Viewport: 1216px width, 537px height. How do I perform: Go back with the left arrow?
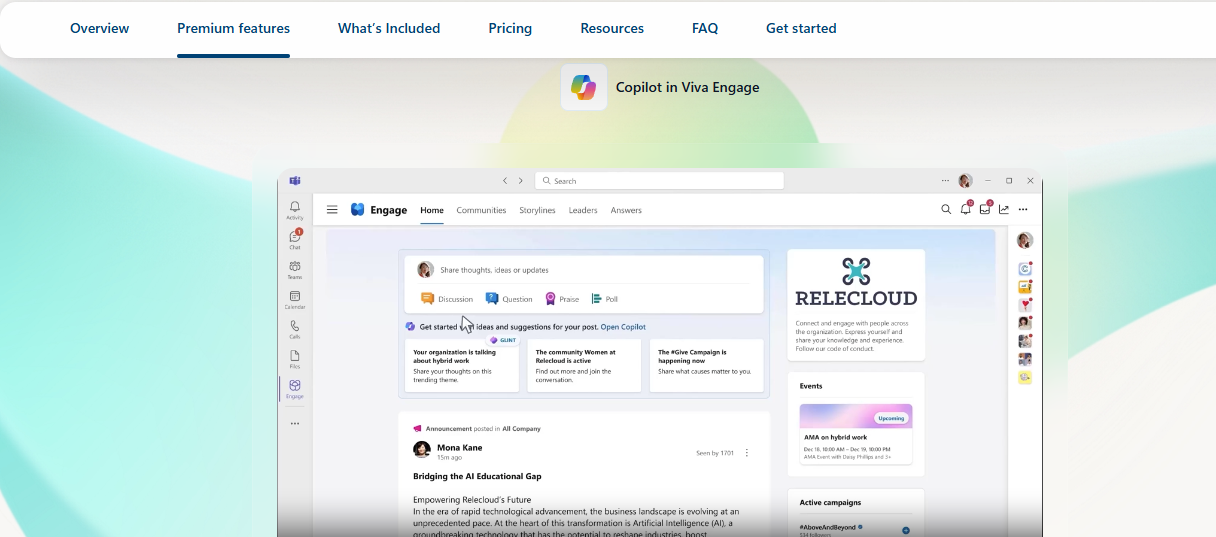[505, 181]
